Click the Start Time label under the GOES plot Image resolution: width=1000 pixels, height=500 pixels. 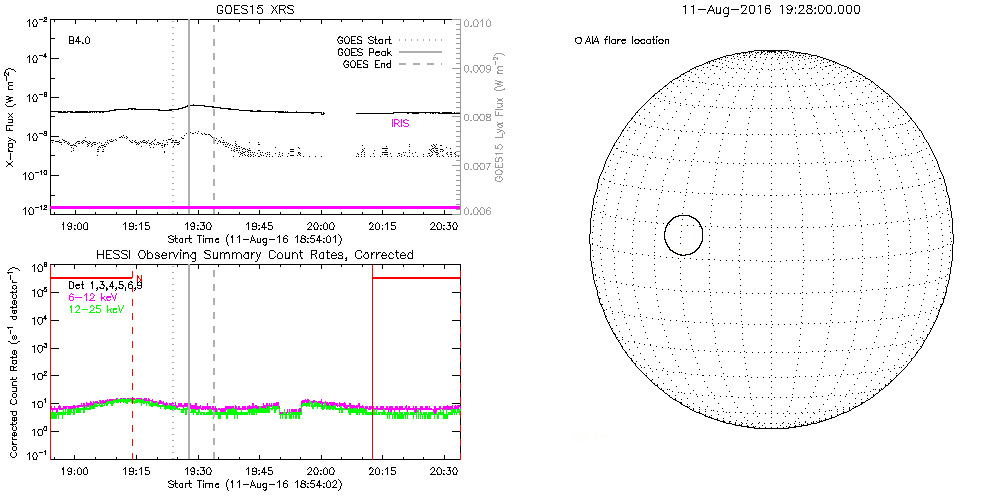point(256,240)
